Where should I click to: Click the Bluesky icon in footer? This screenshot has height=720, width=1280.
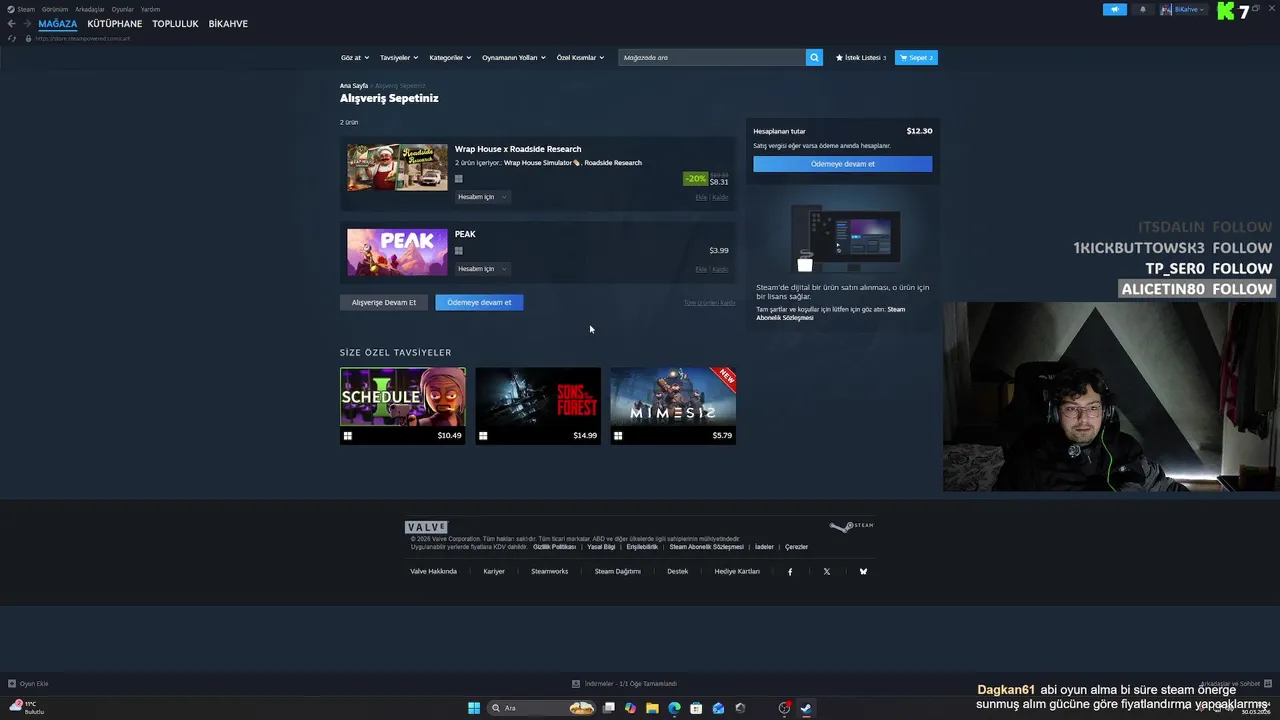point(863,572)
